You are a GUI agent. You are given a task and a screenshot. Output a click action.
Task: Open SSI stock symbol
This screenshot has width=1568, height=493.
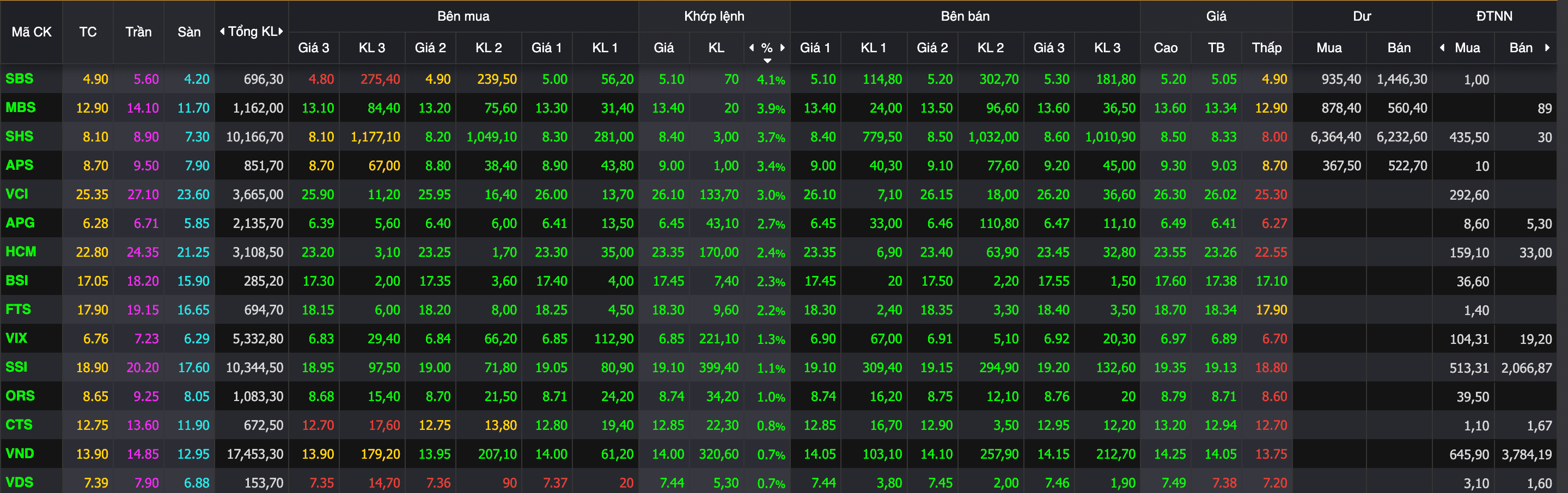coord(16,367)
